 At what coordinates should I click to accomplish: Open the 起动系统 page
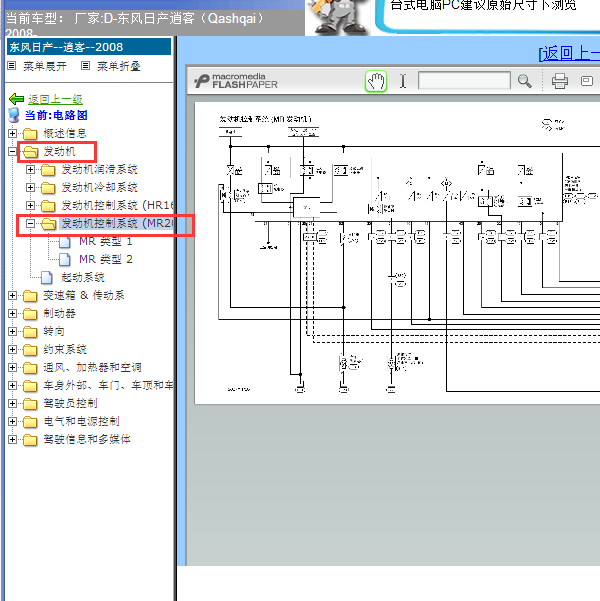click(82, 278)
